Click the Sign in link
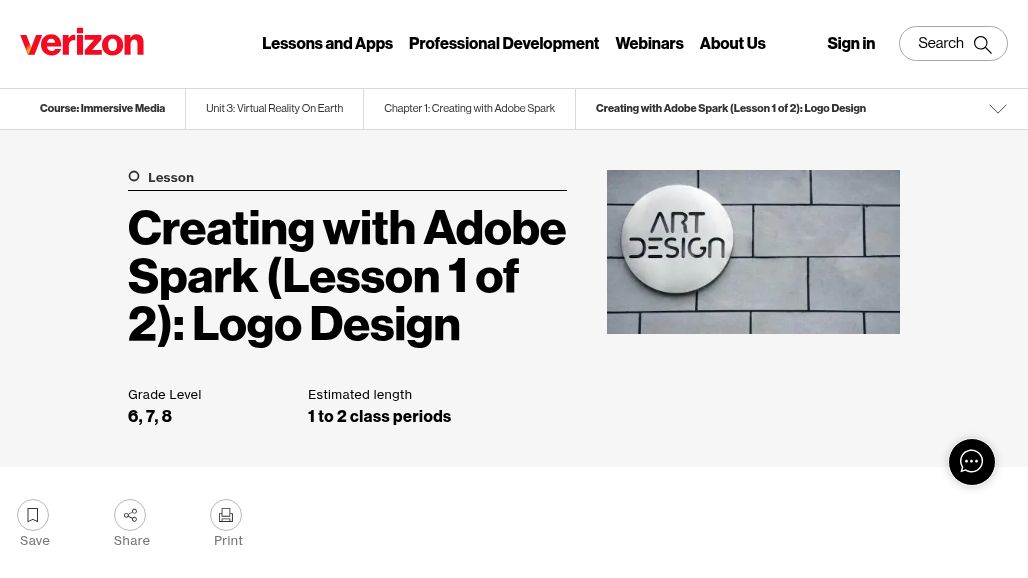Viewport: 1028px width, 578px height. (851, 43)
